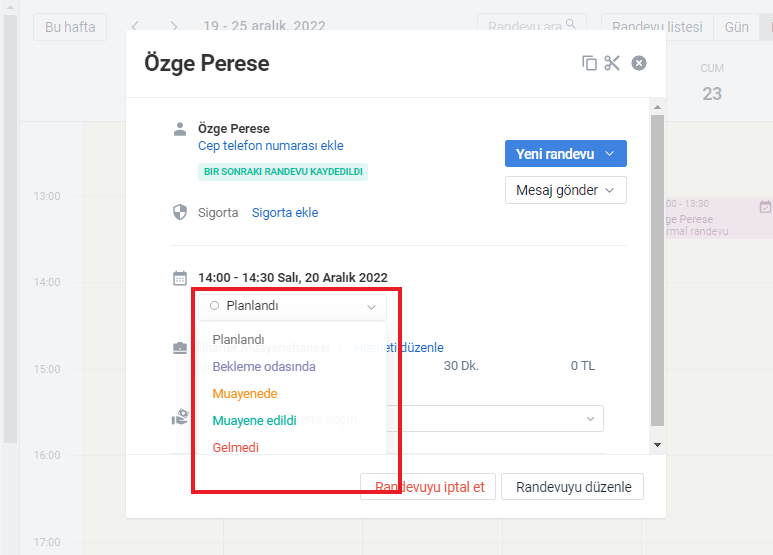Screen dimensions: 773x555
Task: Click the page left scrollbar
Action: (x=10, y=229)
